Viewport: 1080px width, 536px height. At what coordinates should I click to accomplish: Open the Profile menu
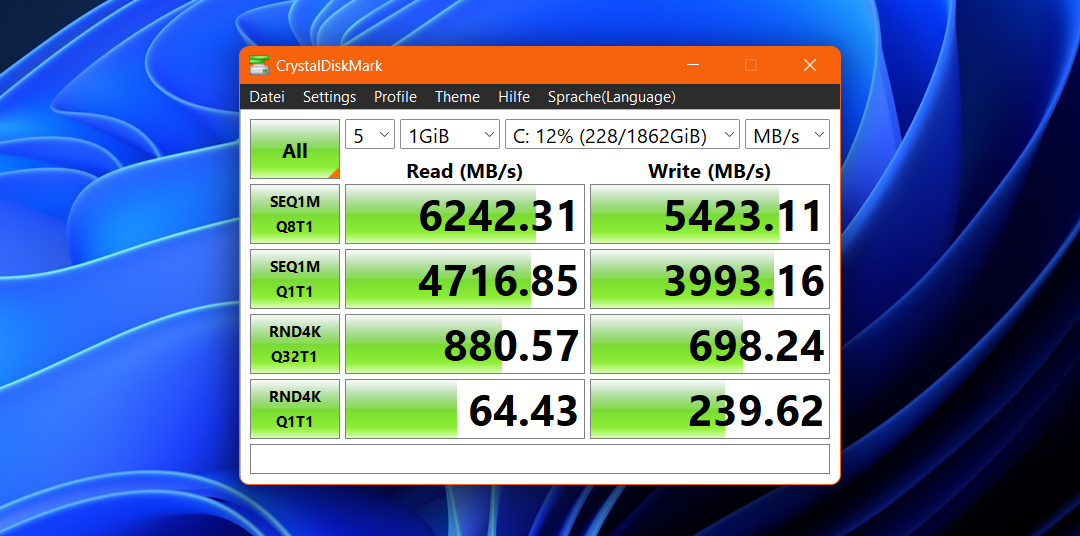click(x=395, y=97)
